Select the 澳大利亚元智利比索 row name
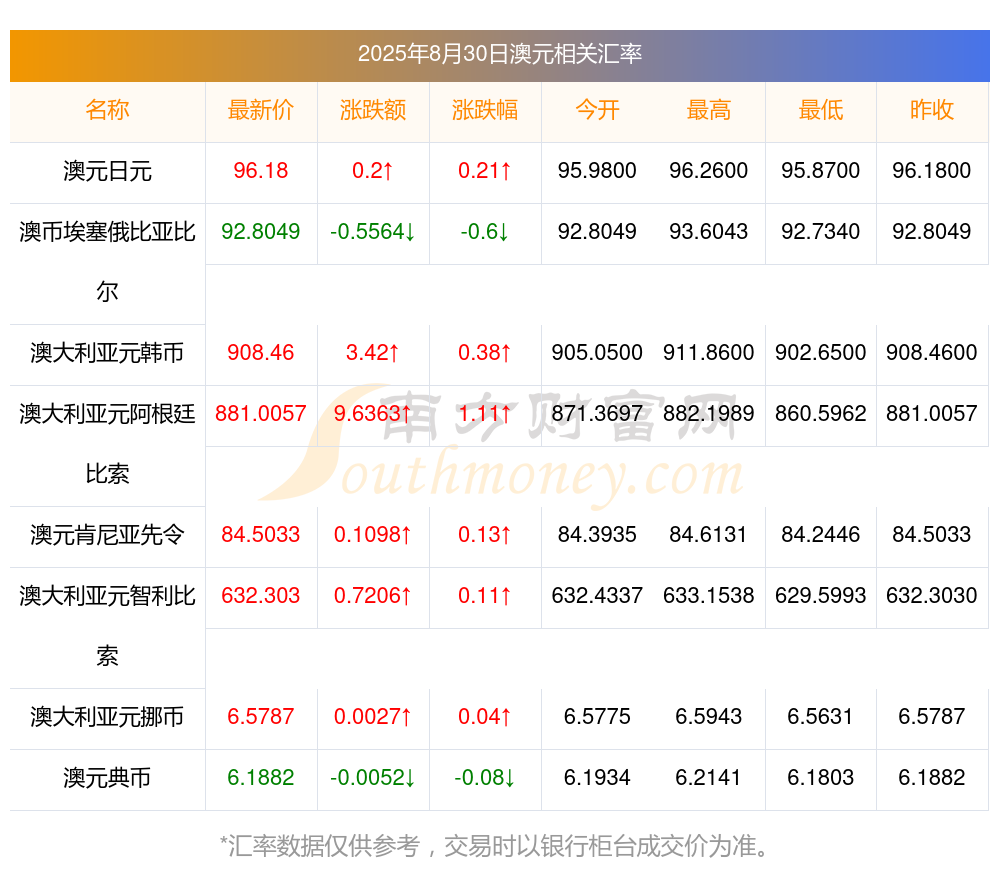The width and height of the screenshot is (1000, 877). [107, 626]
